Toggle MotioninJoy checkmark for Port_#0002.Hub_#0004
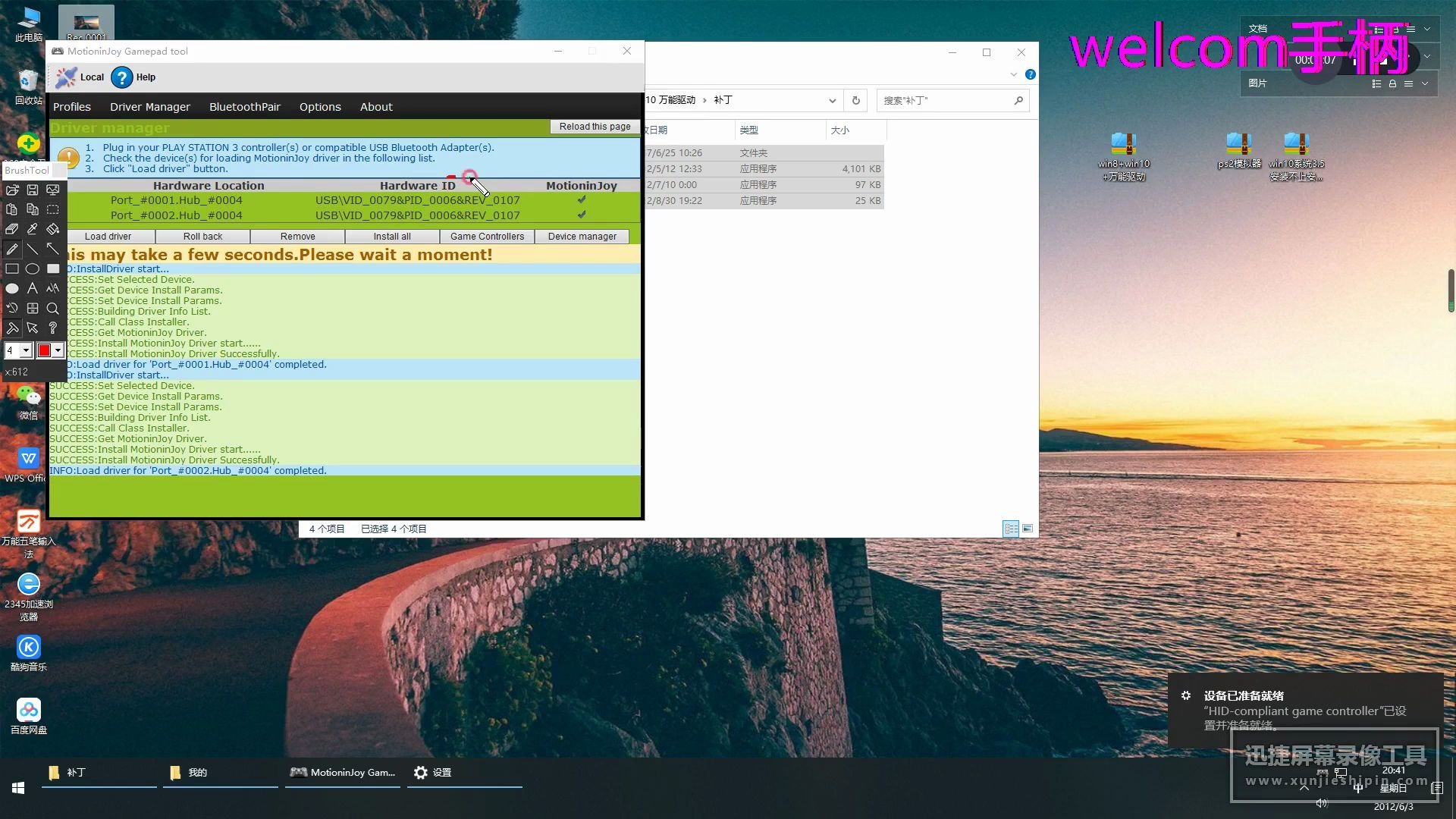 pyautogui.click(x=582, y=215)
